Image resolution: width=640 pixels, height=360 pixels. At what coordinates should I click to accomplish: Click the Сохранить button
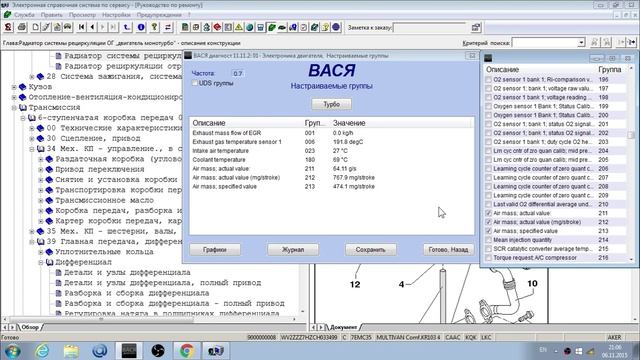coord(370,249)
